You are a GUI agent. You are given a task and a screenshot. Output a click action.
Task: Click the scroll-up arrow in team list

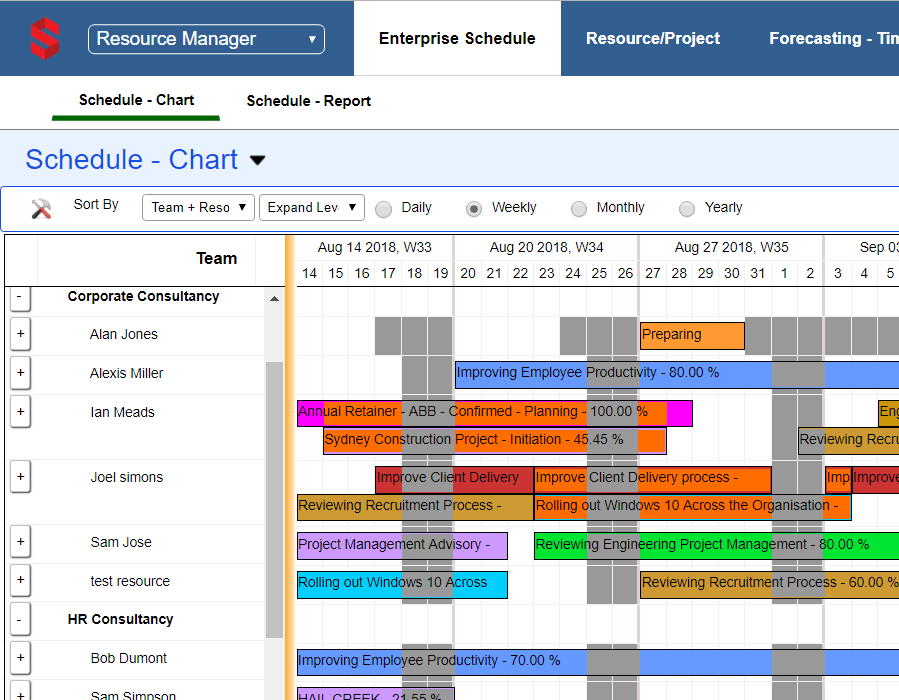tap(274, 299)
